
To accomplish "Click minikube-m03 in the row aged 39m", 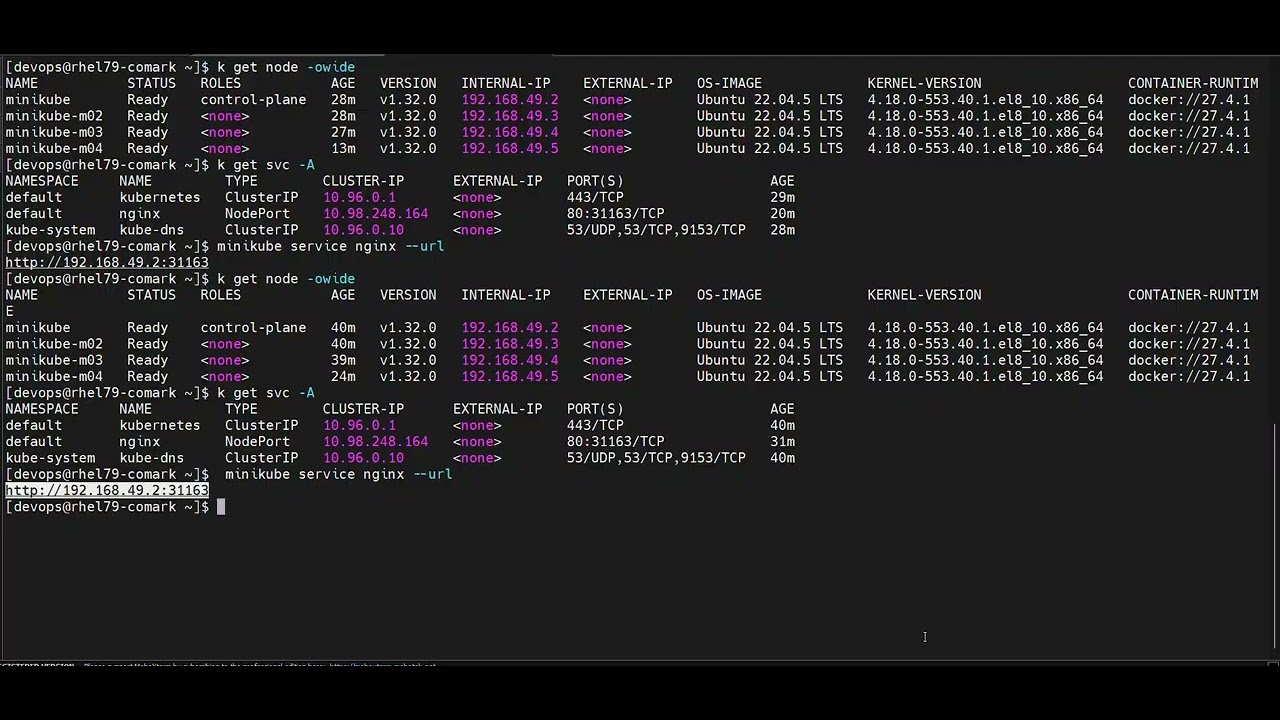I will 54,360.
